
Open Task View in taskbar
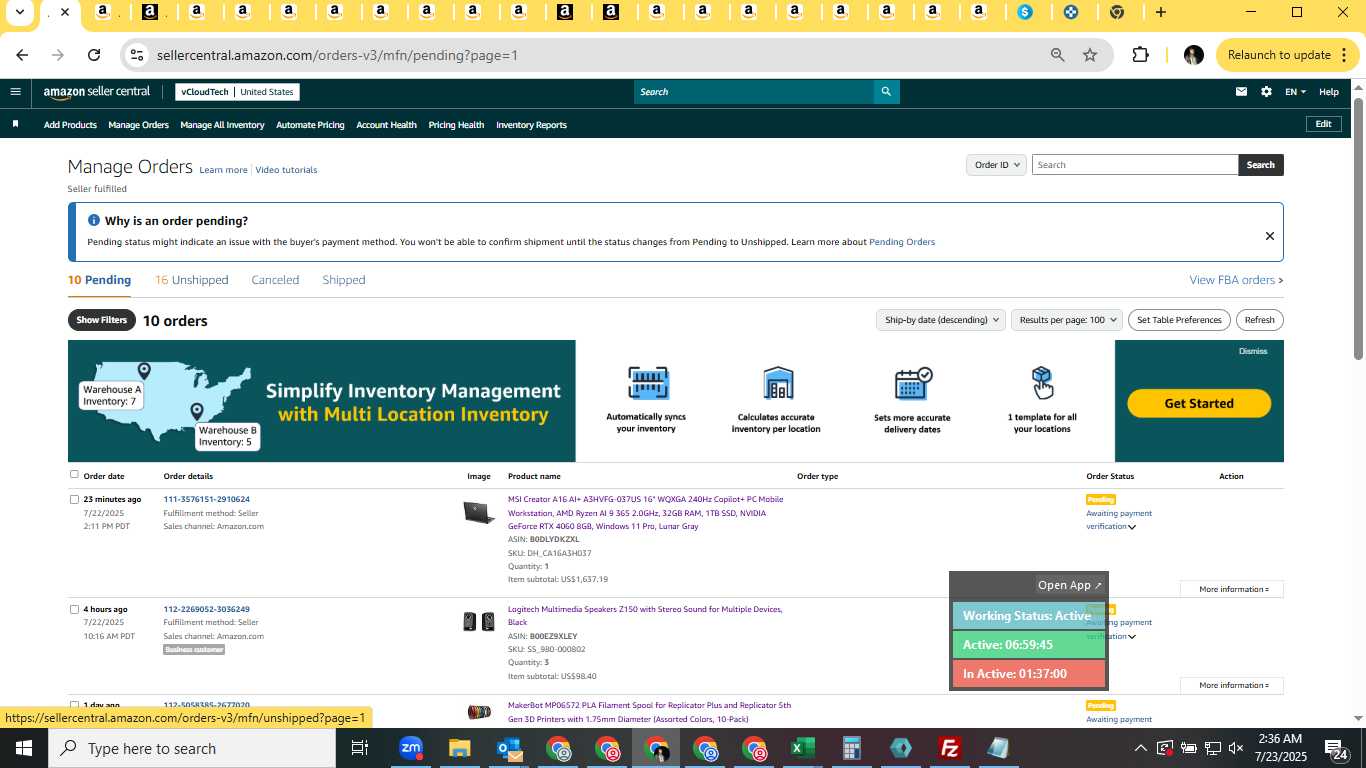click(360, 748)
